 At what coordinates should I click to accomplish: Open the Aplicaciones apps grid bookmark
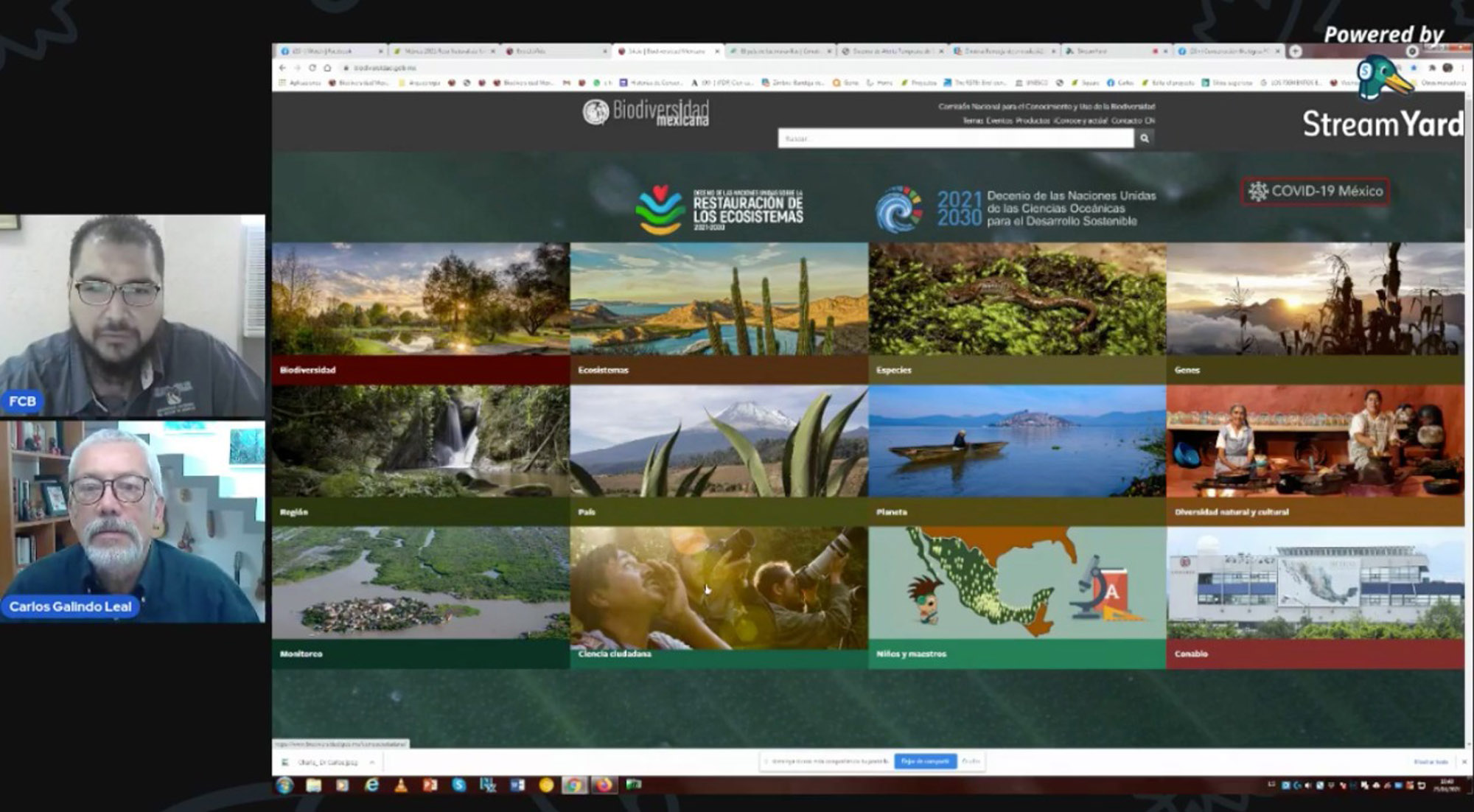298,83
